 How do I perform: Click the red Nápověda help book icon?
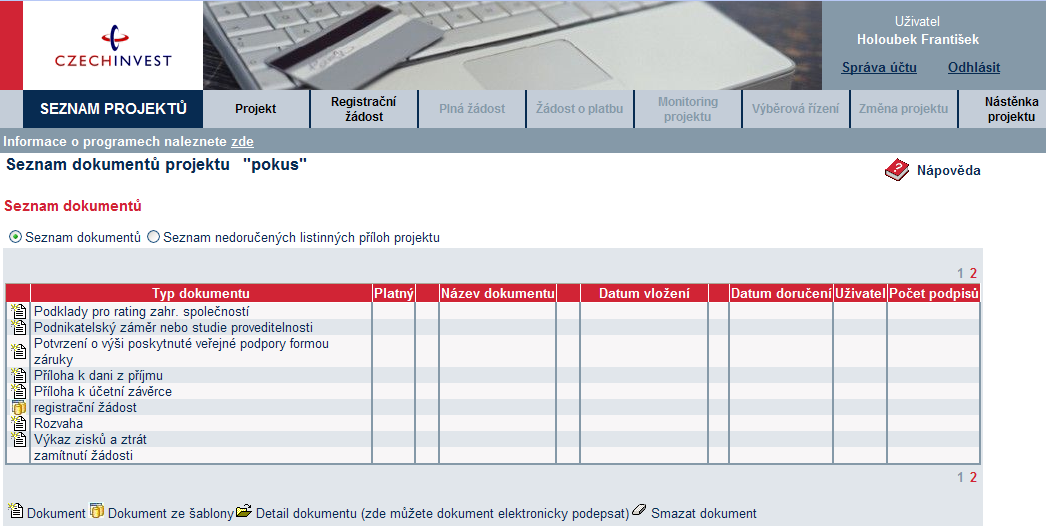point(897,170)
